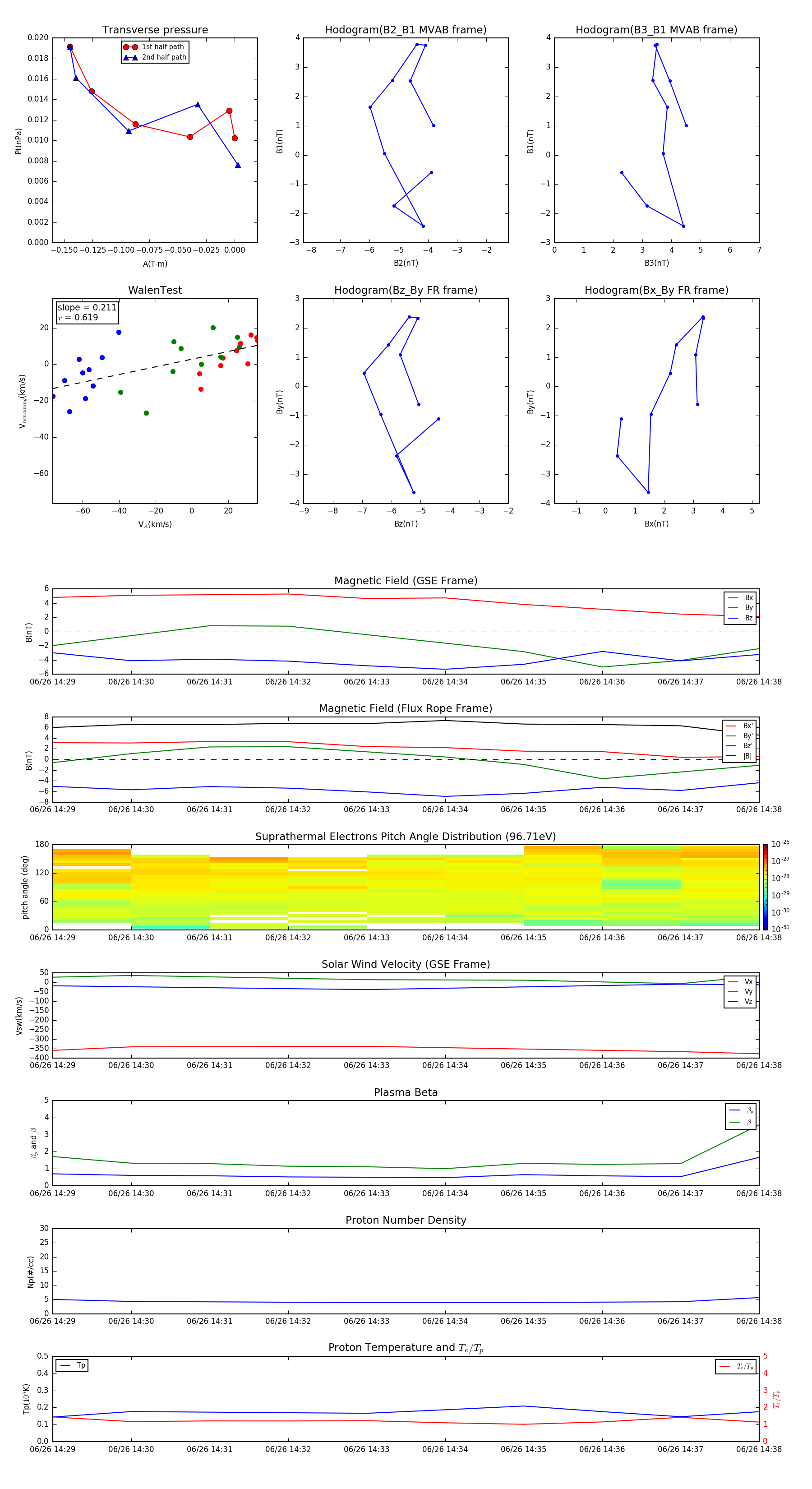Select the |B| legend entry
The image size is (812, 1489).
point(739,756)
